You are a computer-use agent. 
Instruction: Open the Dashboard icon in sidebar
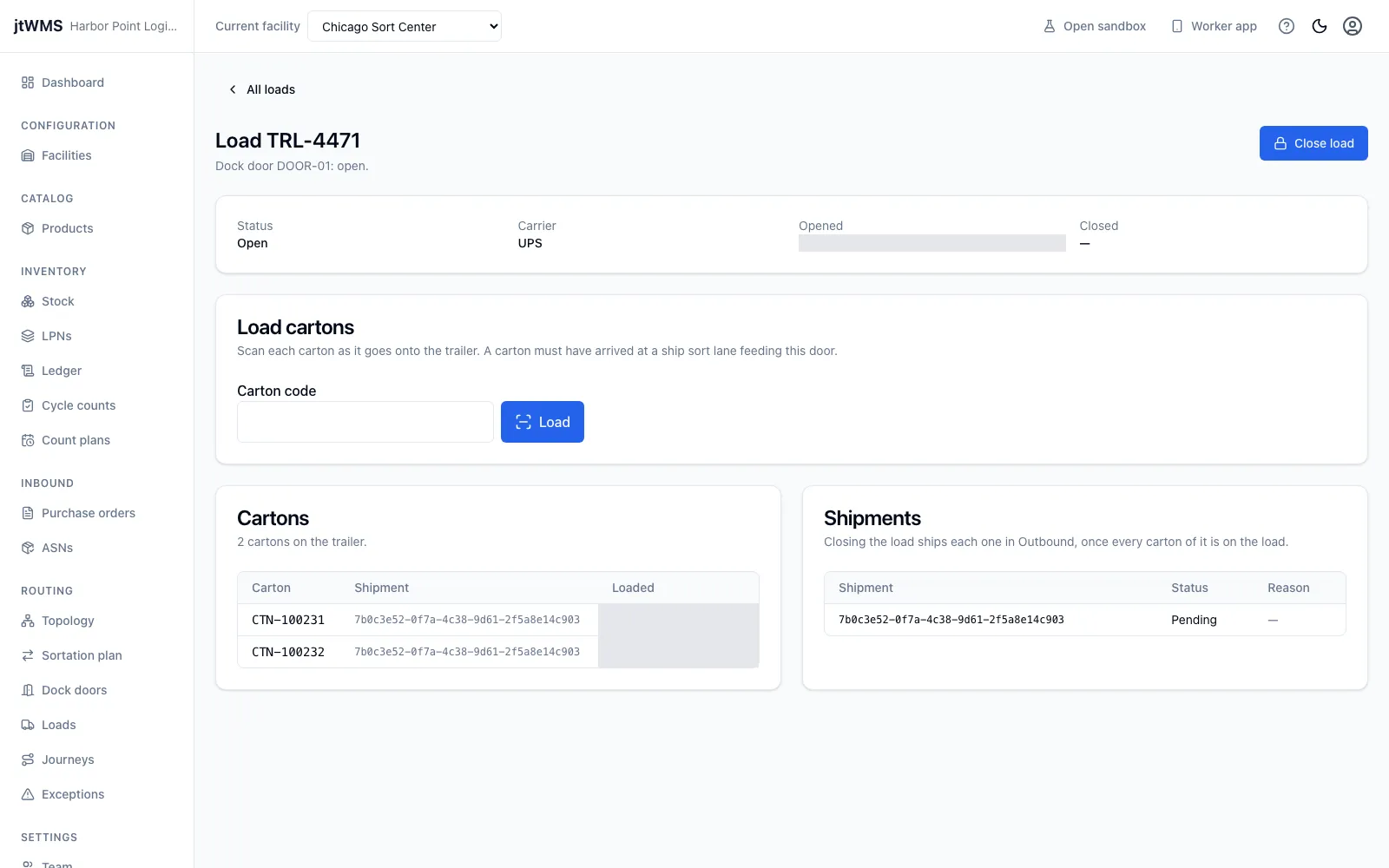(28, 82)
